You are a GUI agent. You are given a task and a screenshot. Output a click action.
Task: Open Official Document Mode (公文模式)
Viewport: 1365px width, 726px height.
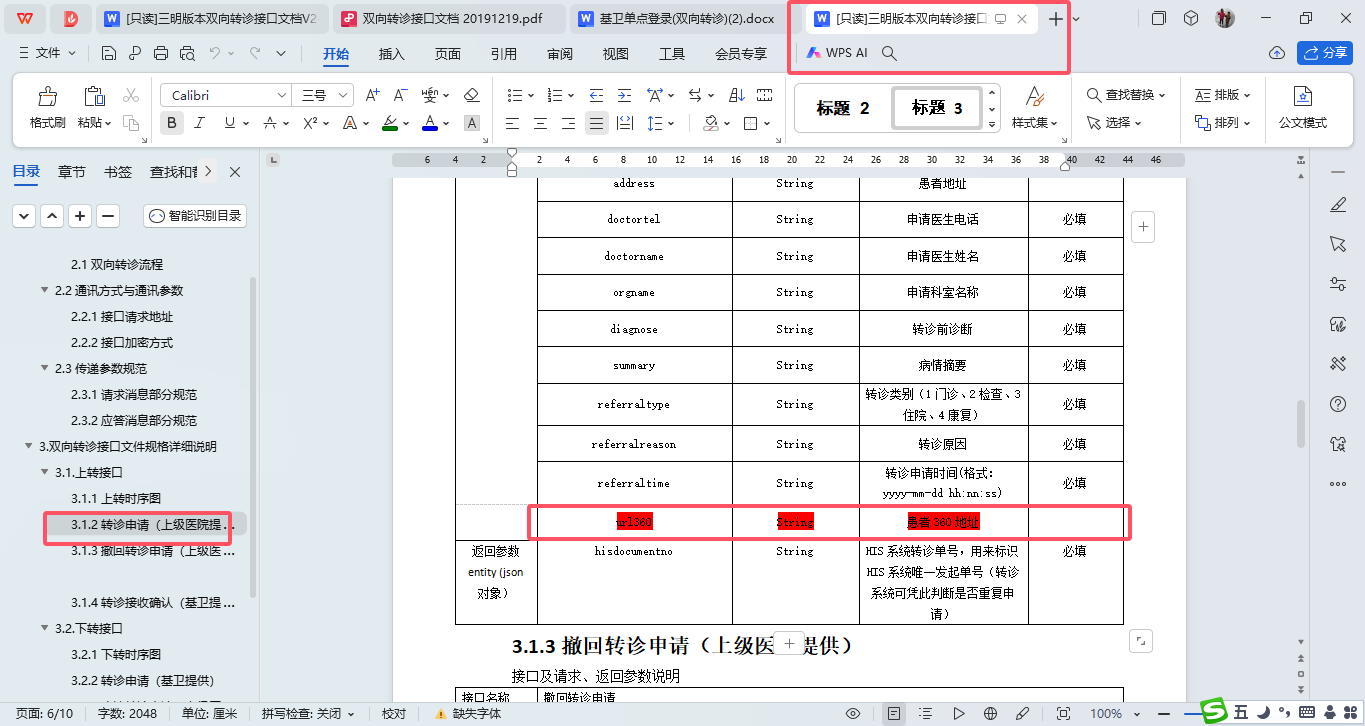pyautogui.click(x=1302, y=108)
